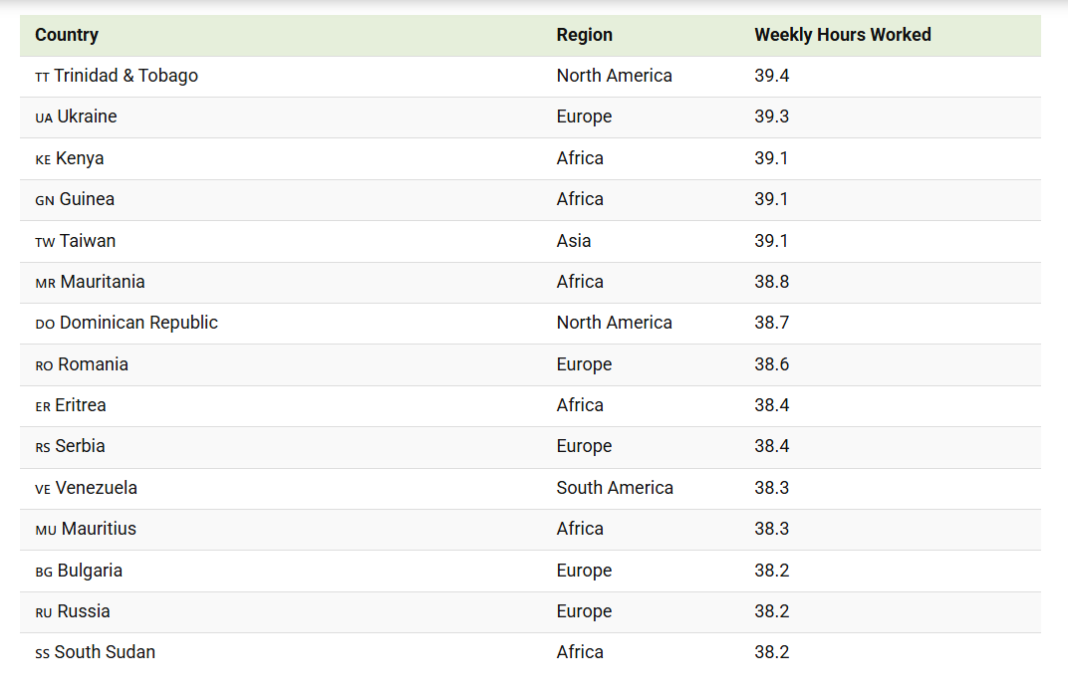Select Eritrea's 38.4 hours value
The height and width of the screenshot is (696, 1068).
tap(771, 406)
